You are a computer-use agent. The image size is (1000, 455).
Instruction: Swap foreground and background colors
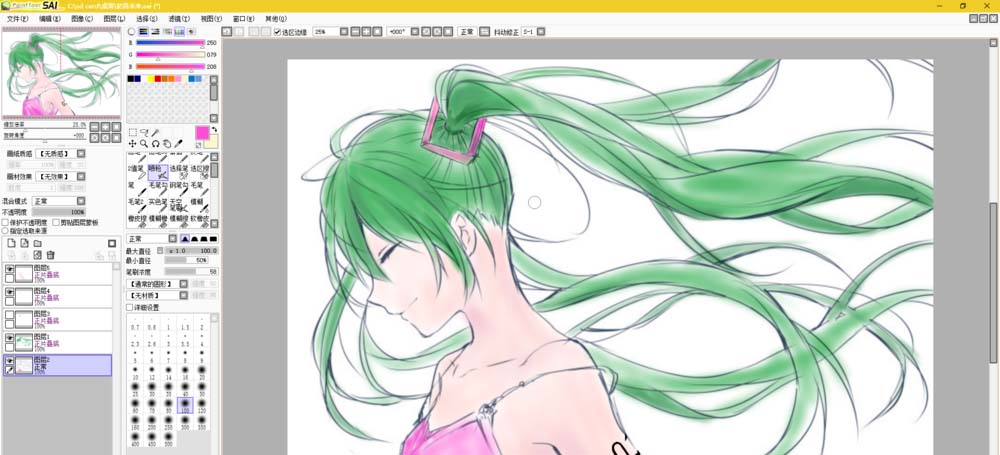pos(214,129)
